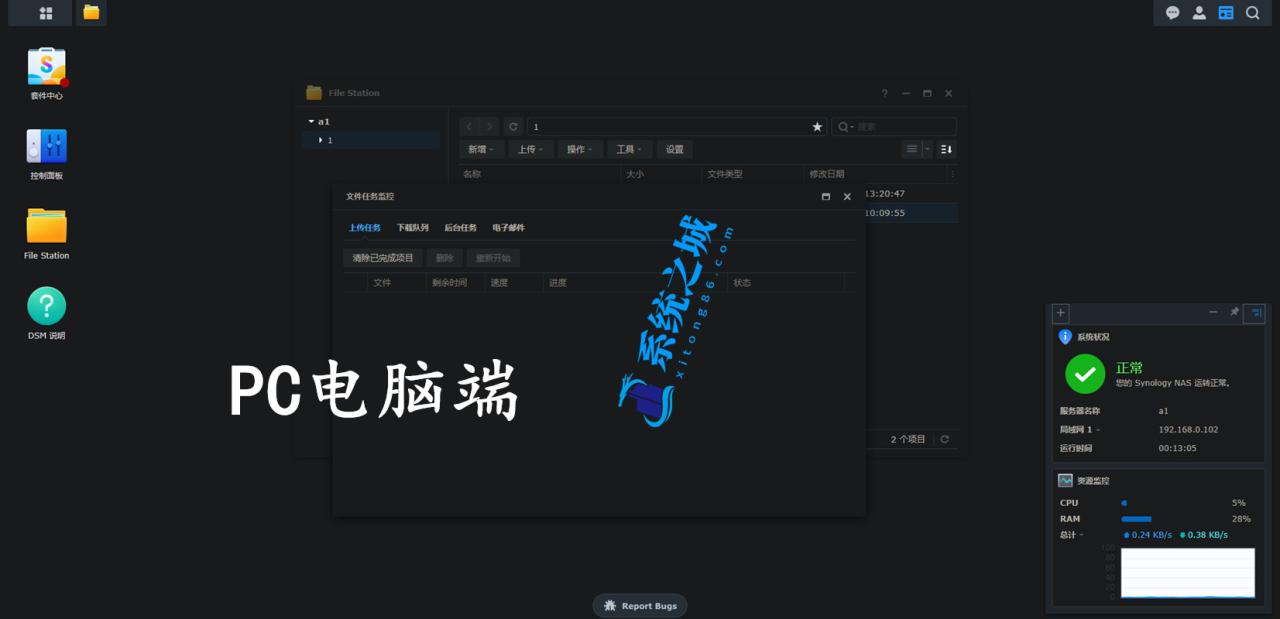Collapse the a1 folder in the tree

(311, 120)
